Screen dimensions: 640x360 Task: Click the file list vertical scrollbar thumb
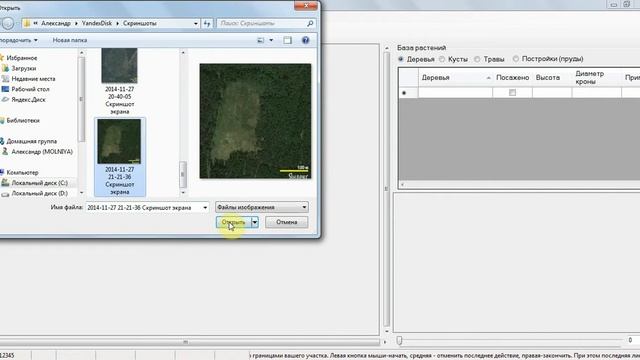point(183,174)
